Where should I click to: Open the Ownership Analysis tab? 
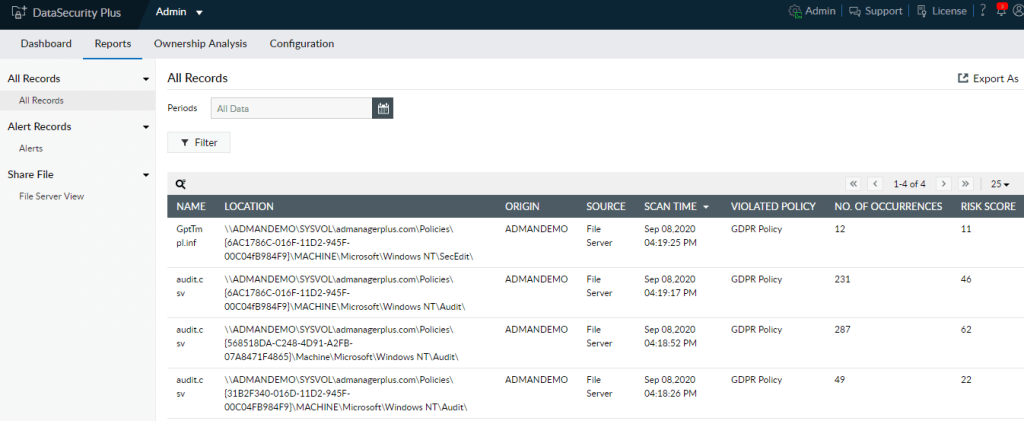click(200, 44)
